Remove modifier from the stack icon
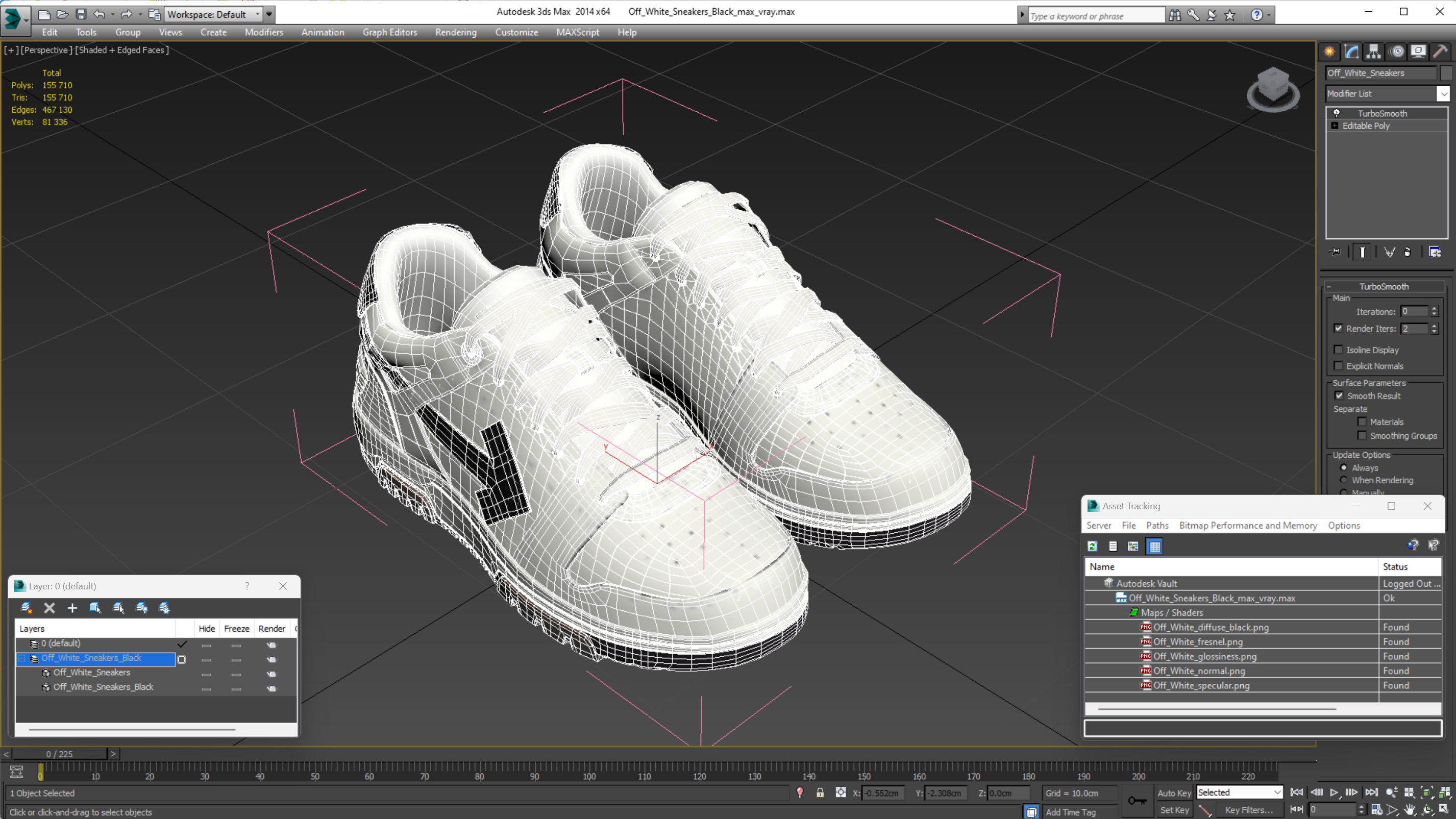Viewport: 1456px width, 819px height. point(1408,252)
